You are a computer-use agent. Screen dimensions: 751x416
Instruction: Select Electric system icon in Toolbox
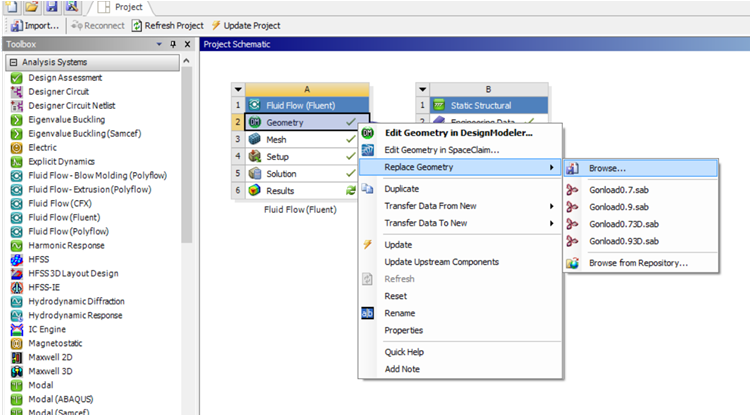(x=17, y=147)
